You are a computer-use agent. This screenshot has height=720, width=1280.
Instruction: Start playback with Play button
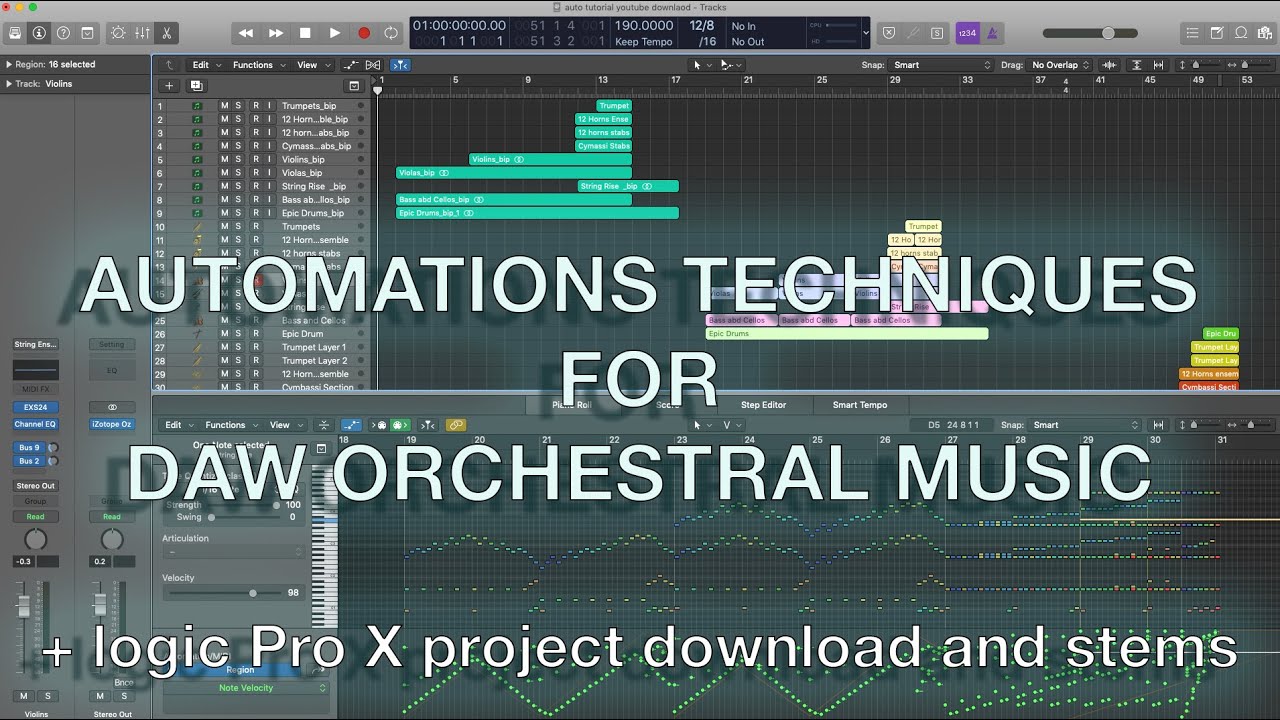point(335,33)
